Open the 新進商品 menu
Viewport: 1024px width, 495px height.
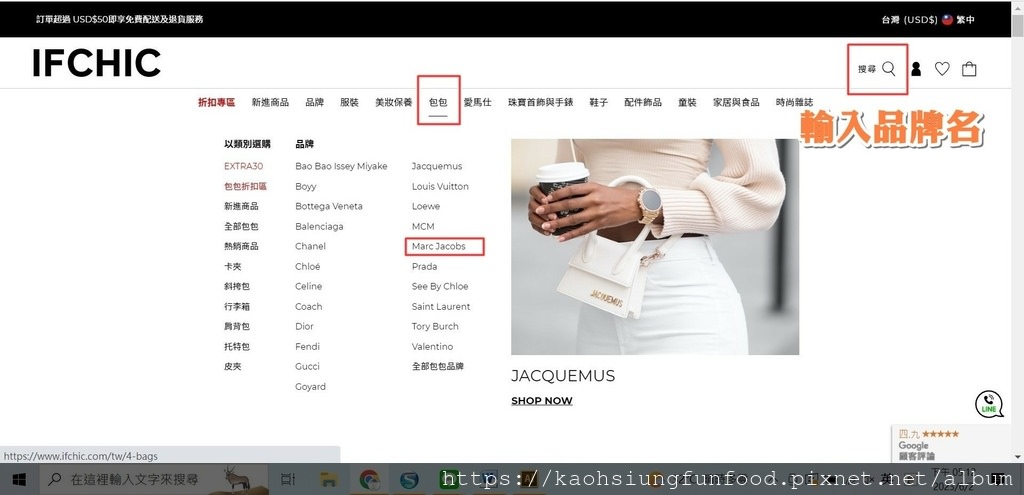coord(270,103)
